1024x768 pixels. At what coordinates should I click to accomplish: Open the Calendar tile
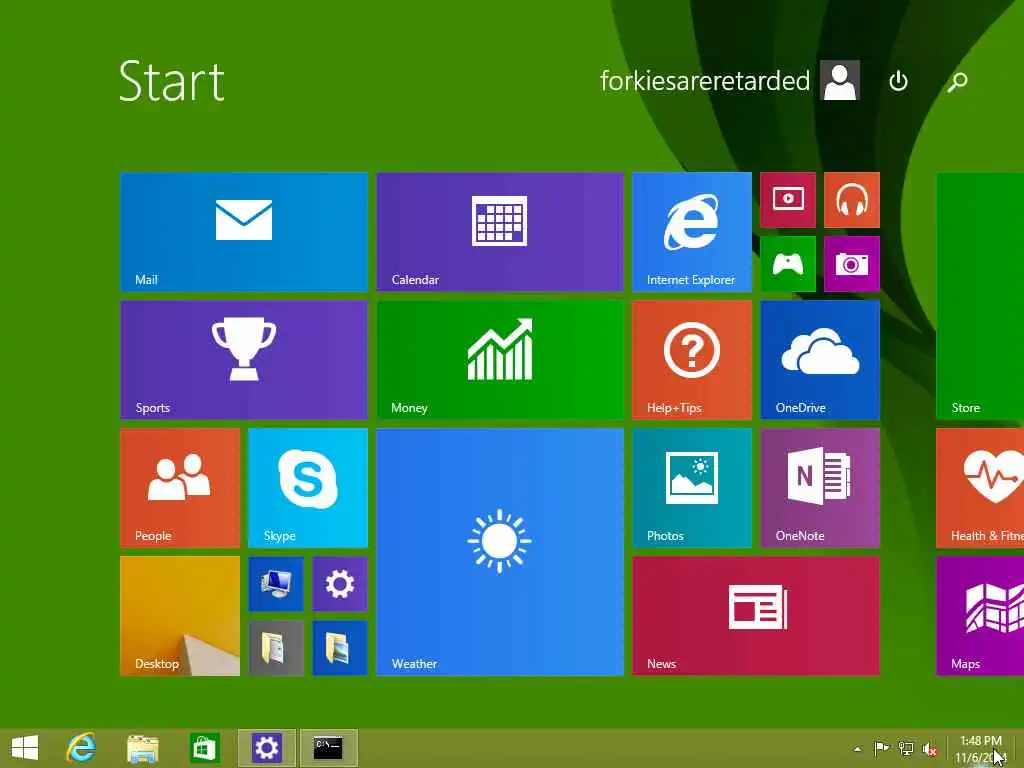(500, 232)
